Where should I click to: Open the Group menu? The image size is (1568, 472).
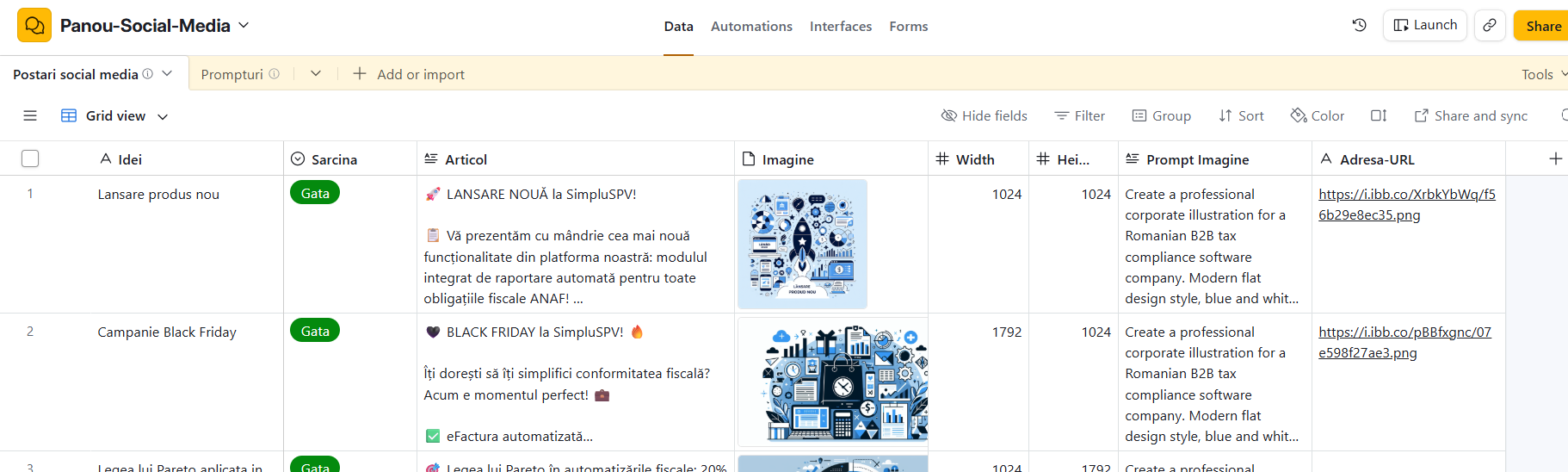tap(1162, 115)
